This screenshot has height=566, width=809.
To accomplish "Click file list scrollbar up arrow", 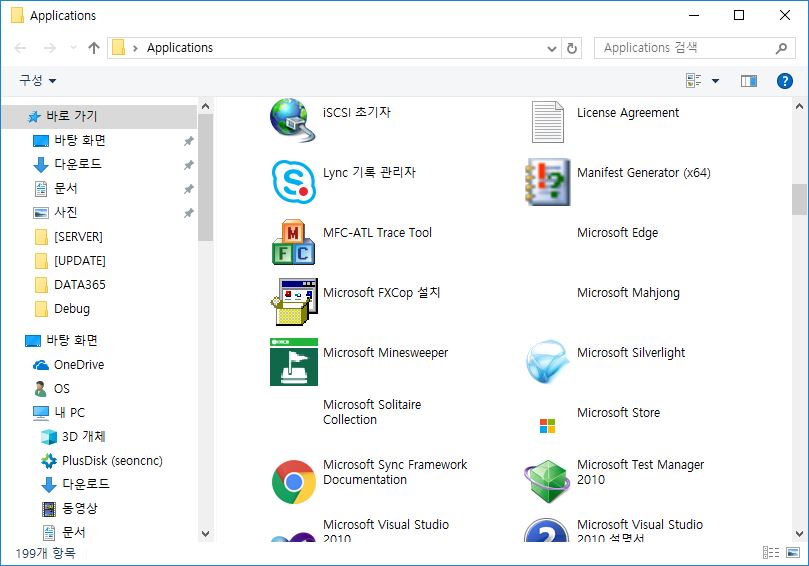I will [x=799, y=106].
